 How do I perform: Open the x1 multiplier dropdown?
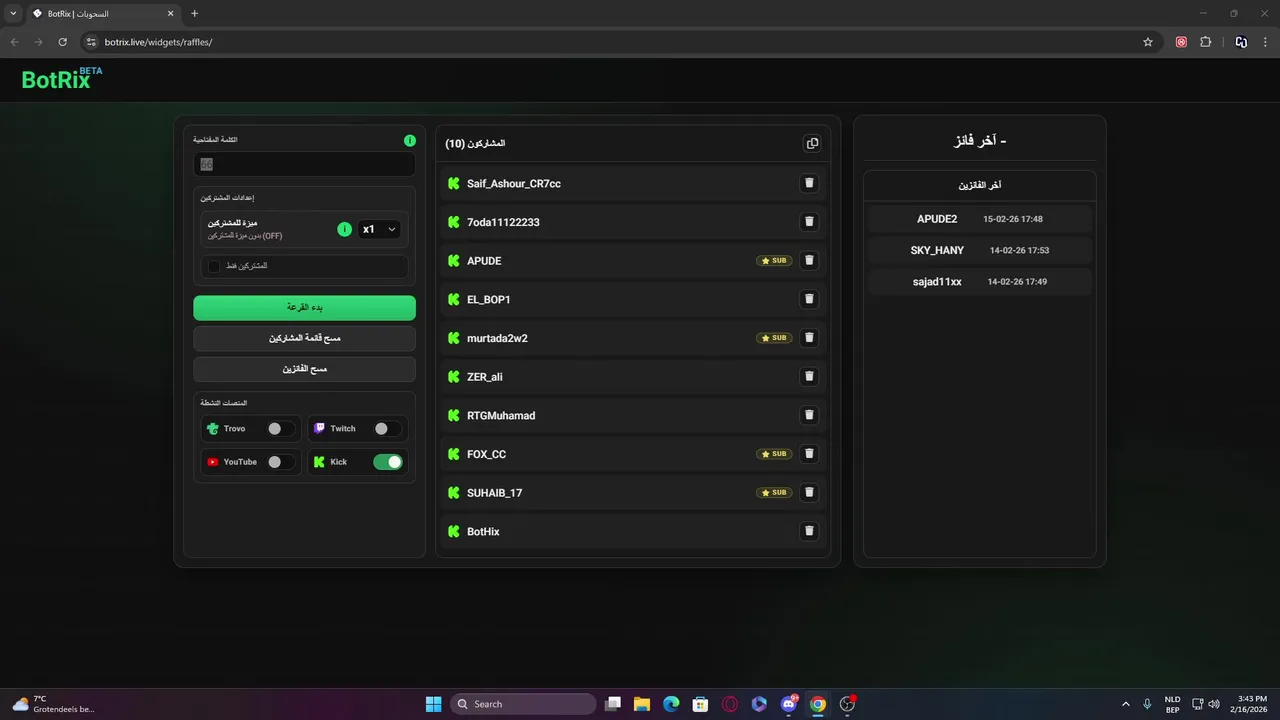[379, 229]
